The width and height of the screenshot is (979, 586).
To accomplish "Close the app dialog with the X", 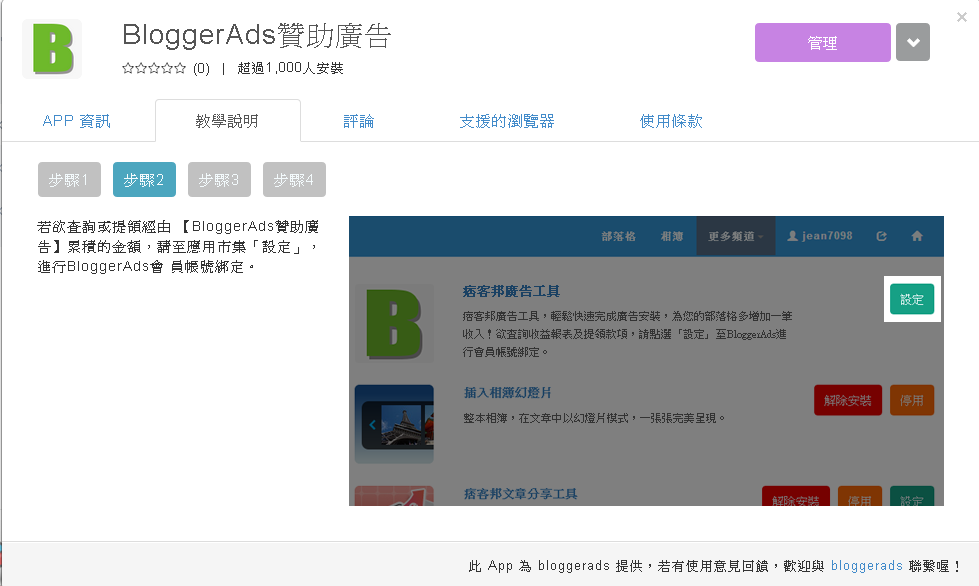I will pyautogui.click(x=962, y=17).
